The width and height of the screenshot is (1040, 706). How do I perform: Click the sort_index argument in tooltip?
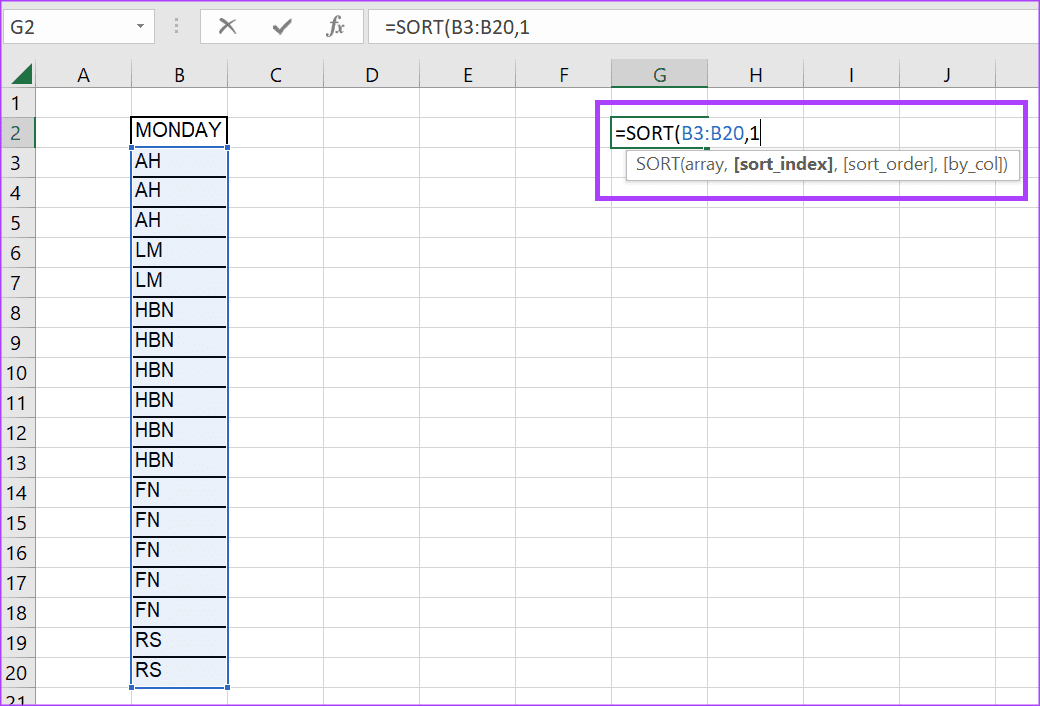pyautogui.click(x=783, y=165)
